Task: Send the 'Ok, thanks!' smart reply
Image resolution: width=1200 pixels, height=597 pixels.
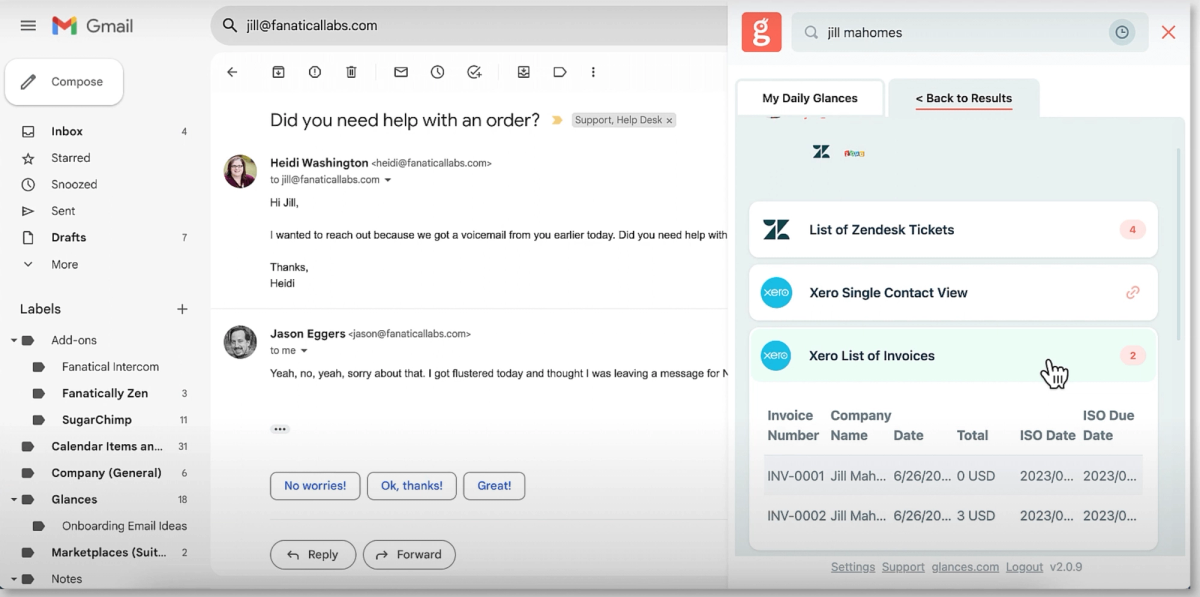Action: pyautogui.click(x=412, y=486)
